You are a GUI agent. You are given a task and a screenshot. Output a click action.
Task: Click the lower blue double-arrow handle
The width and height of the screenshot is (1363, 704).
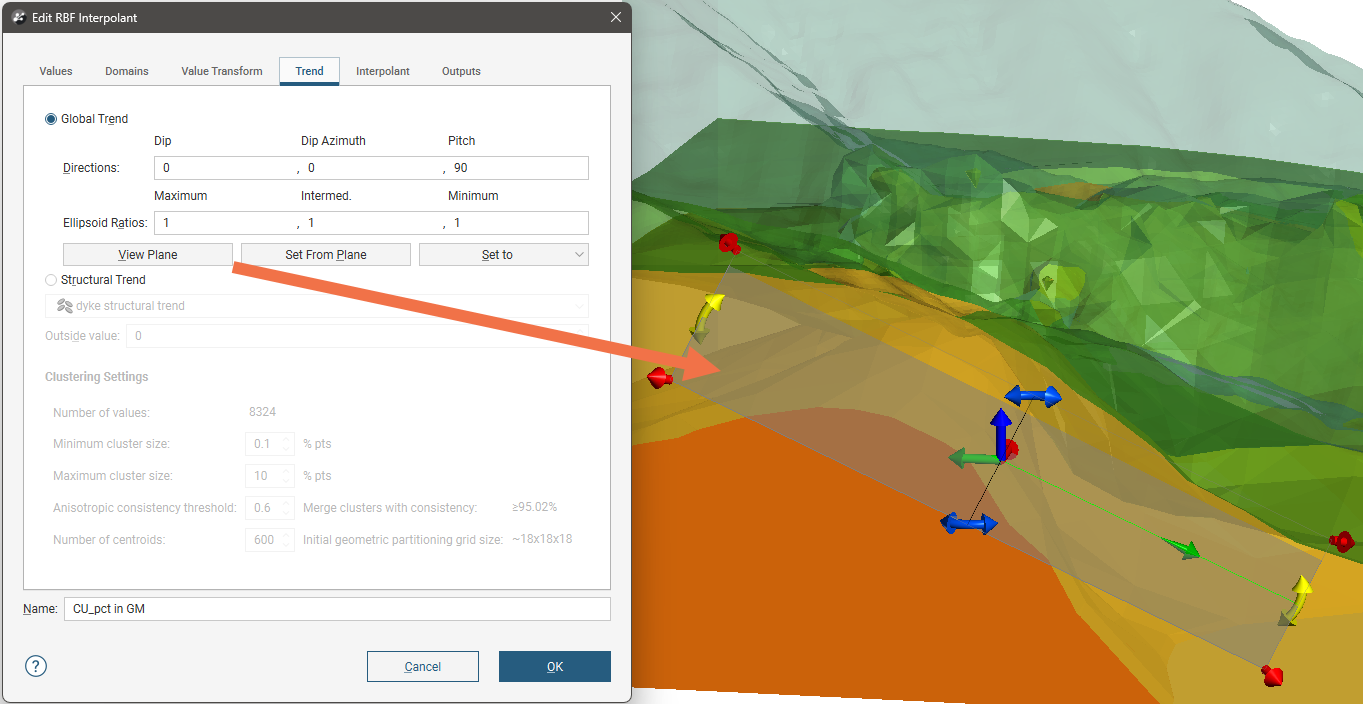(x=969, y=523)
